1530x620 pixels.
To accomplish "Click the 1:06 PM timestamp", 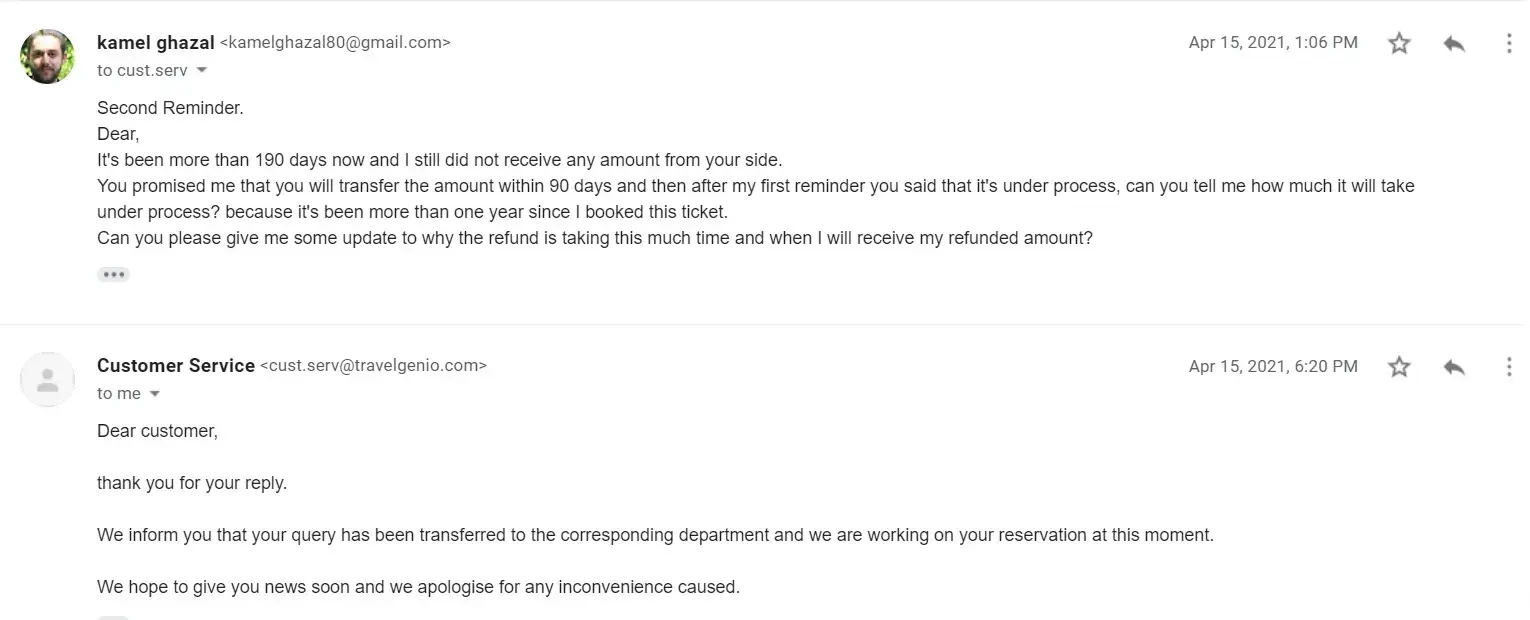I will tap(1273, 43).
